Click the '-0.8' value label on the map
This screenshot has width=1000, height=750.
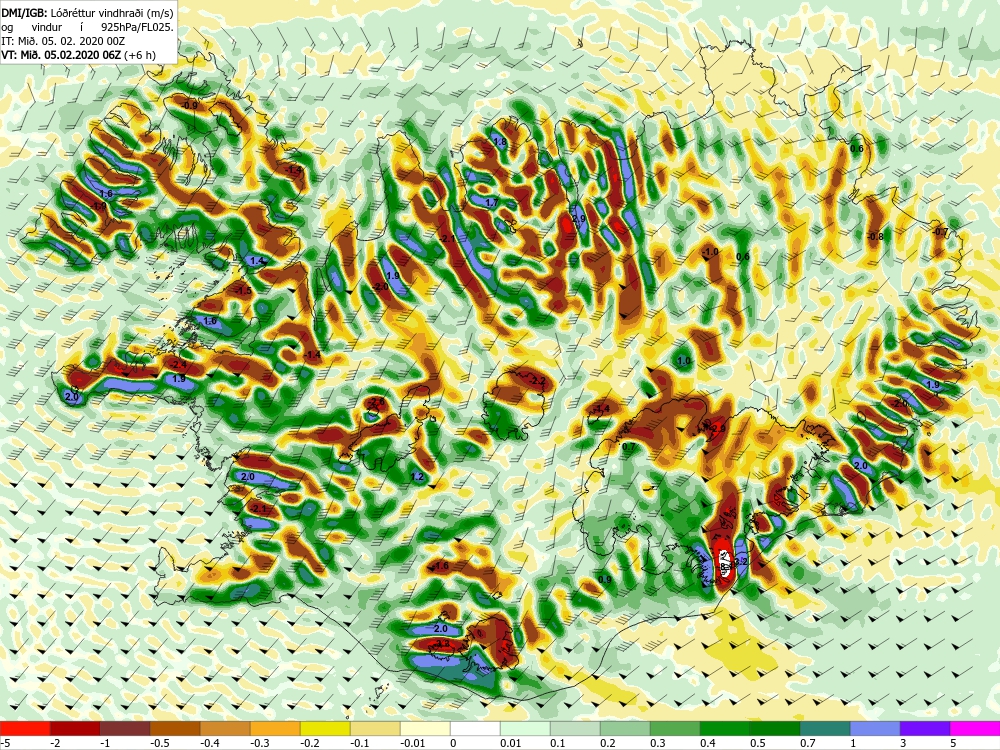pos(876,237)
